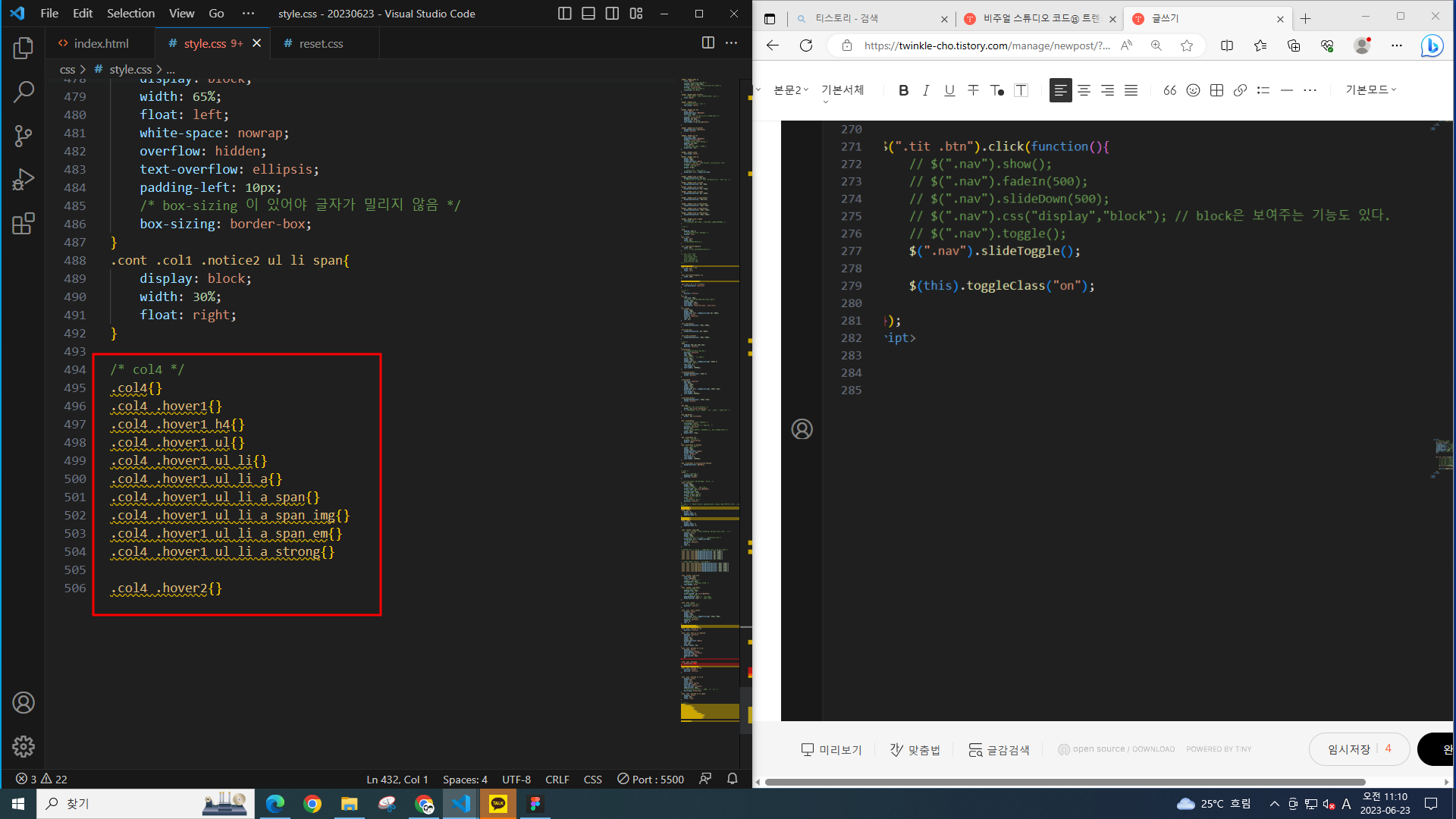Click the Port 5500 Live Server status item
The height and width of the screenshot is (819, 1456).
(651, 780)
